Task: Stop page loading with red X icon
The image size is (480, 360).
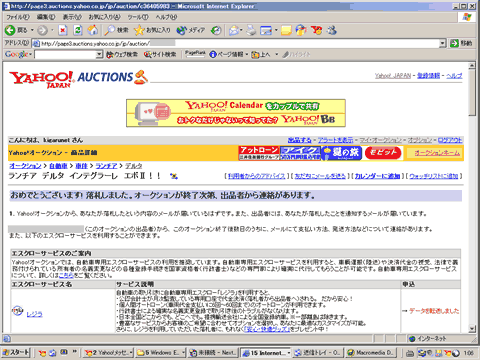Action: pyautogui.click(x=63, y=30)
